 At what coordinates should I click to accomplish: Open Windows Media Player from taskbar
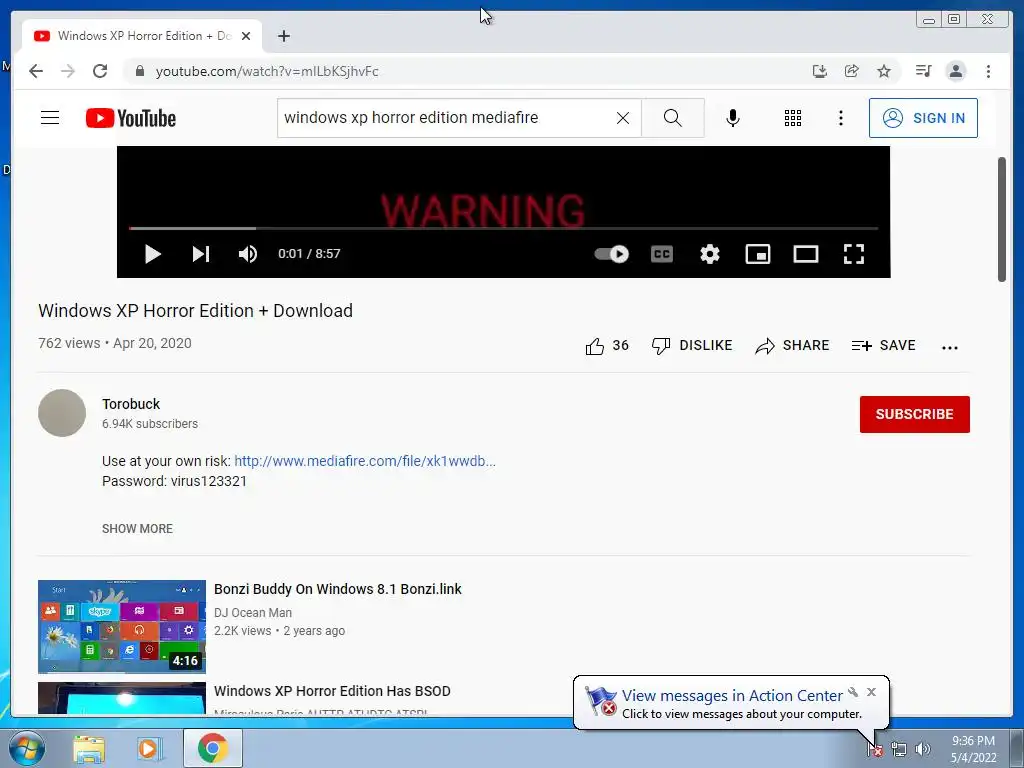coord(148,748)
